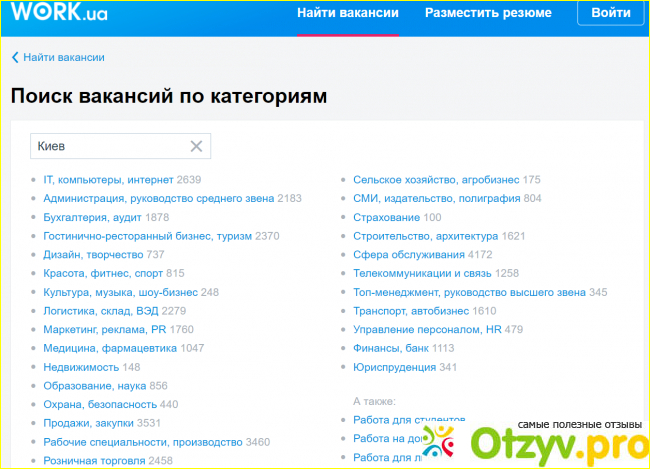650x469 pixels.
Task: Select the Юриспруденция category link
Action: (394, 367)
